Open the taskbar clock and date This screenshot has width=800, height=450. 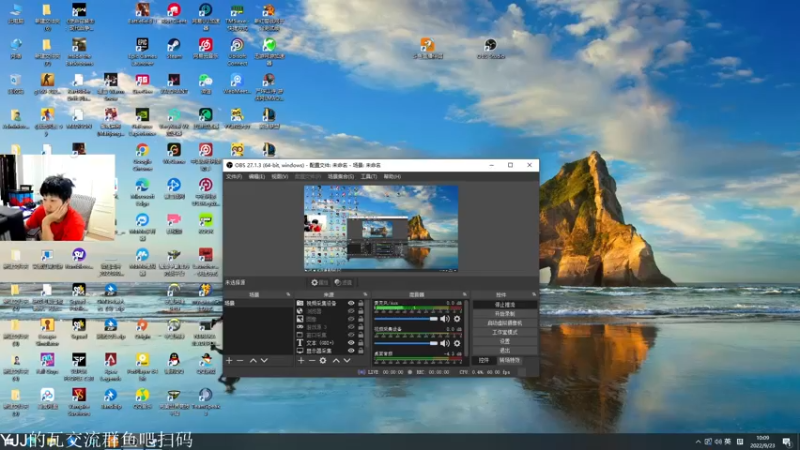click(763, 441)
